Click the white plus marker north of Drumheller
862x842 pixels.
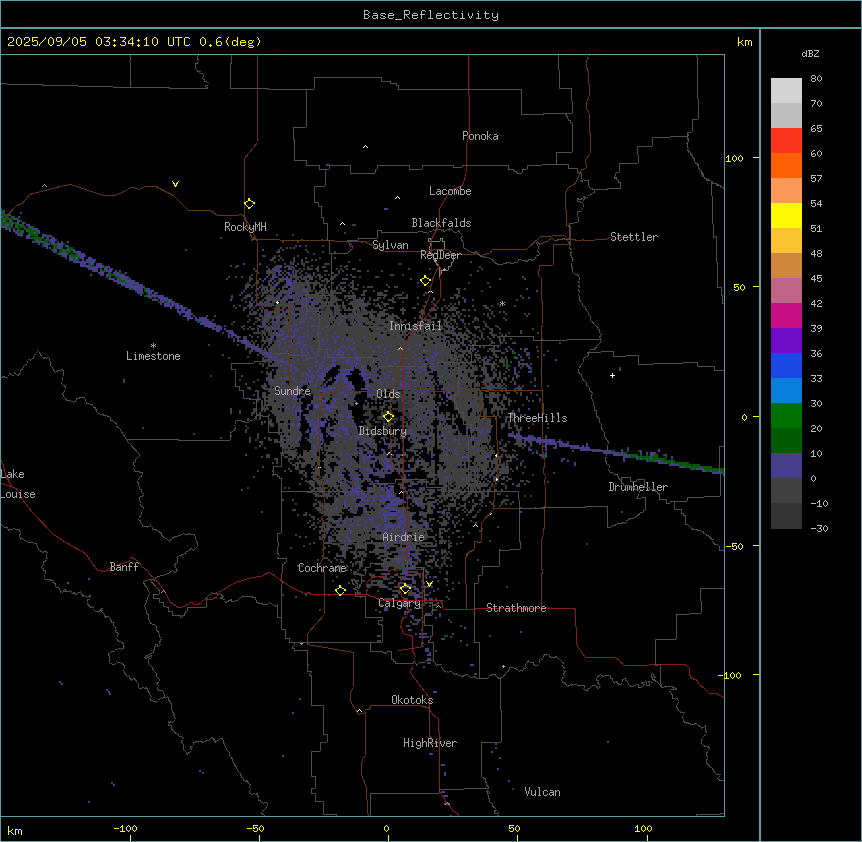coord(612,375)
